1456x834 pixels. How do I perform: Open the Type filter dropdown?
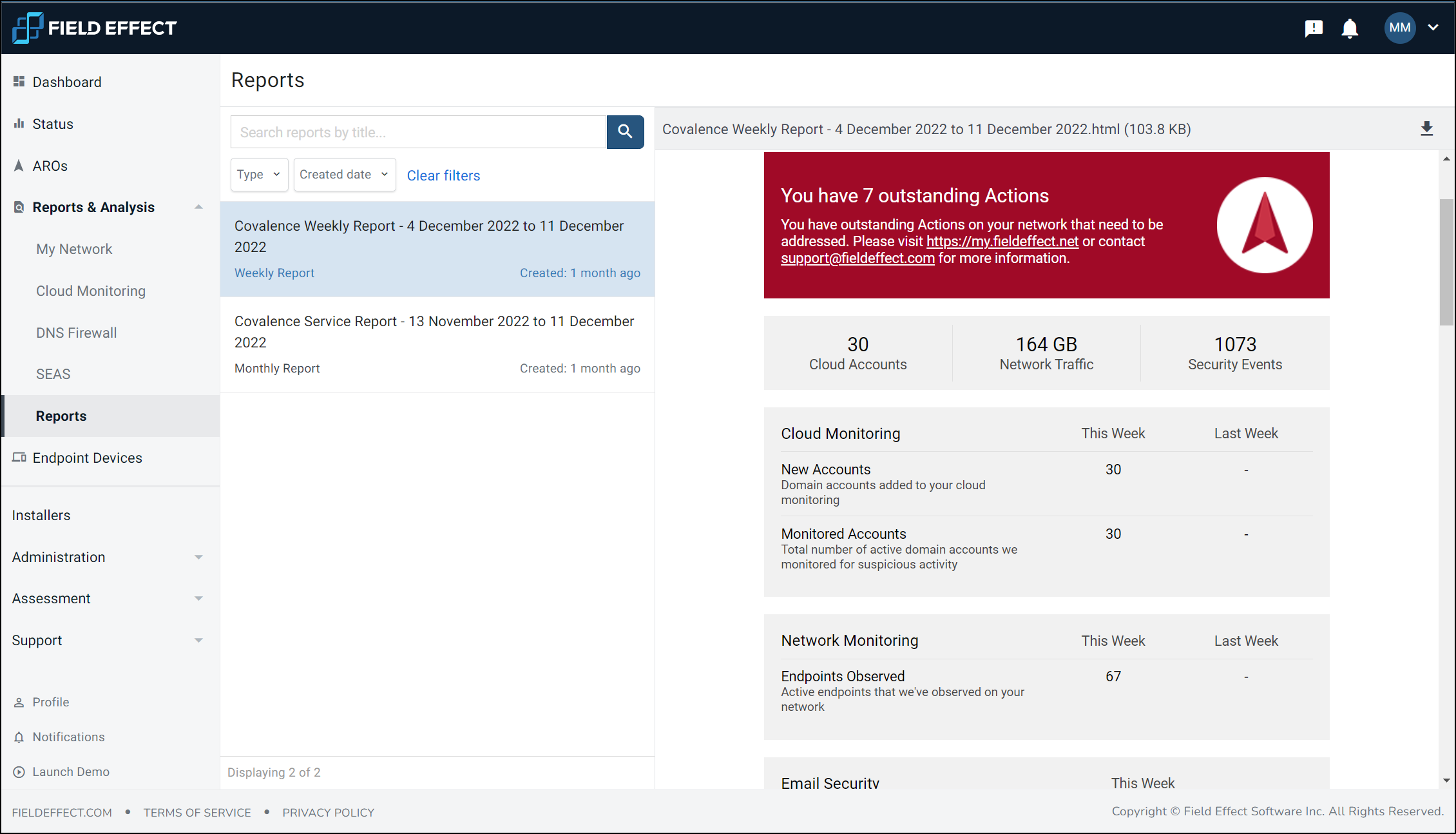coord(258,175)
